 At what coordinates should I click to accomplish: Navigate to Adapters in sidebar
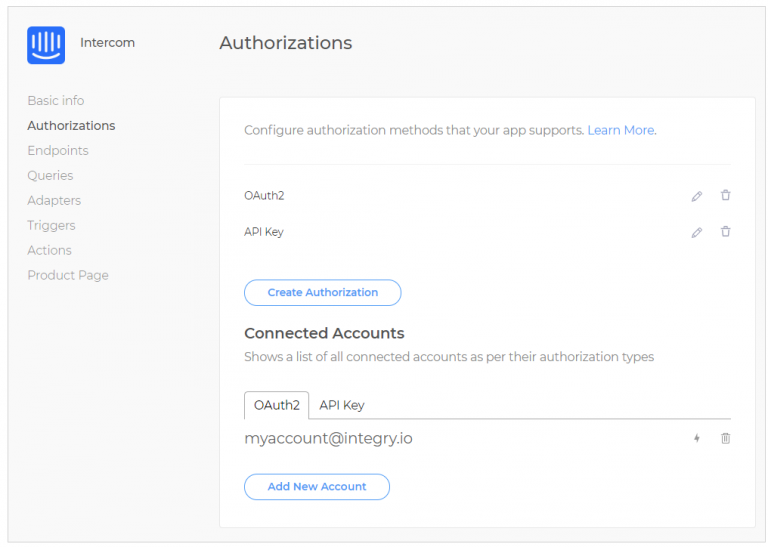pos(54,200)
